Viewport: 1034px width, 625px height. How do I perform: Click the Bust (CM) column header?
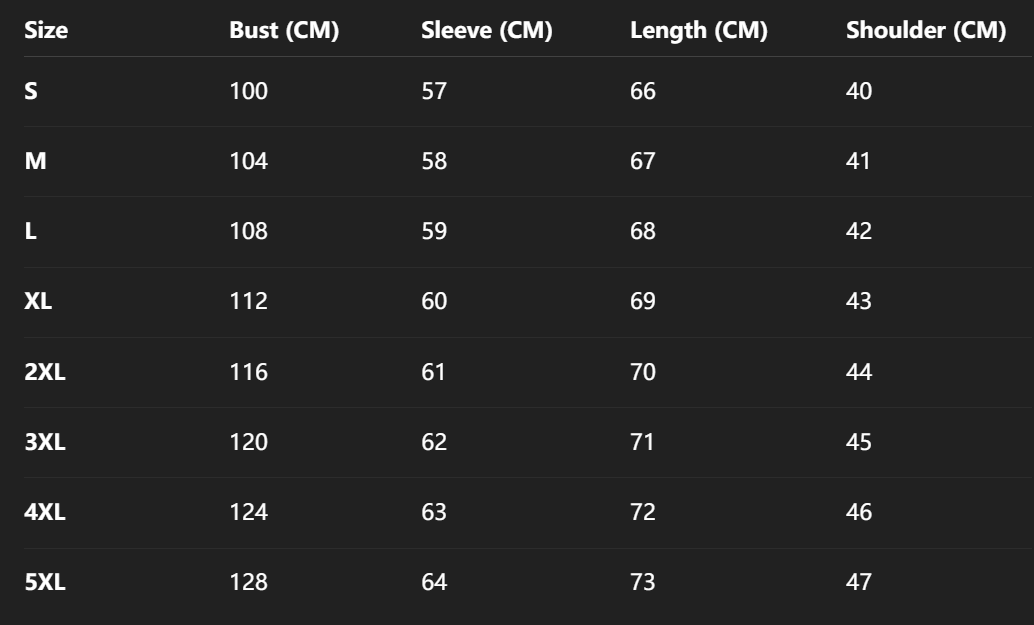point(284,31)
